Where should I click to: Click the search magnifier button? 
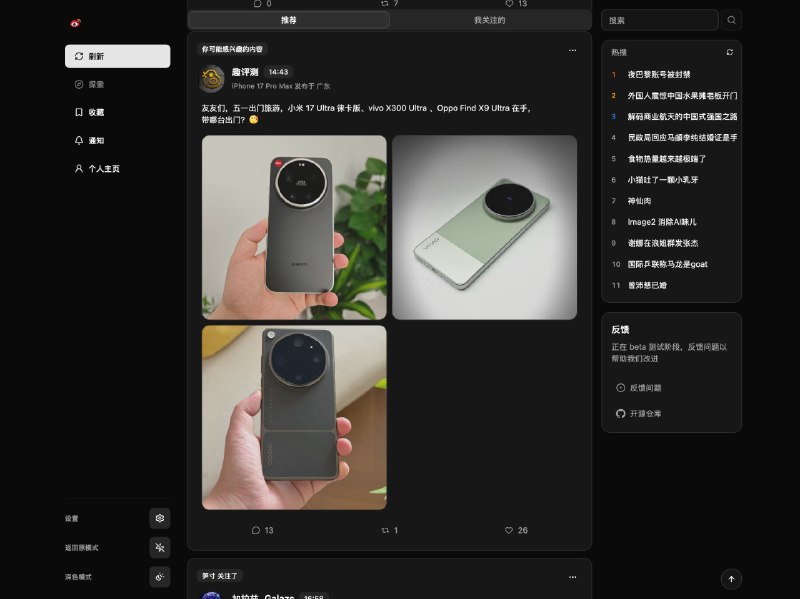pos(732,20)
